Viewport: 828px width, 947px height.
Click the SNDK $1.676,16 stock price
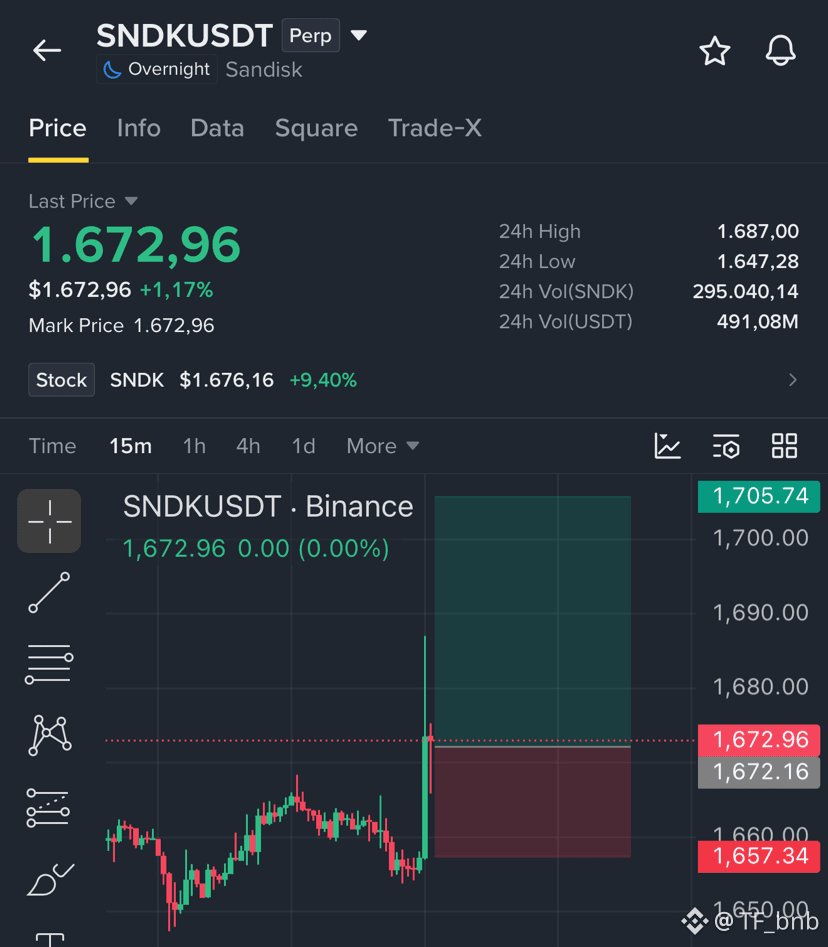(x=191, y=380)
